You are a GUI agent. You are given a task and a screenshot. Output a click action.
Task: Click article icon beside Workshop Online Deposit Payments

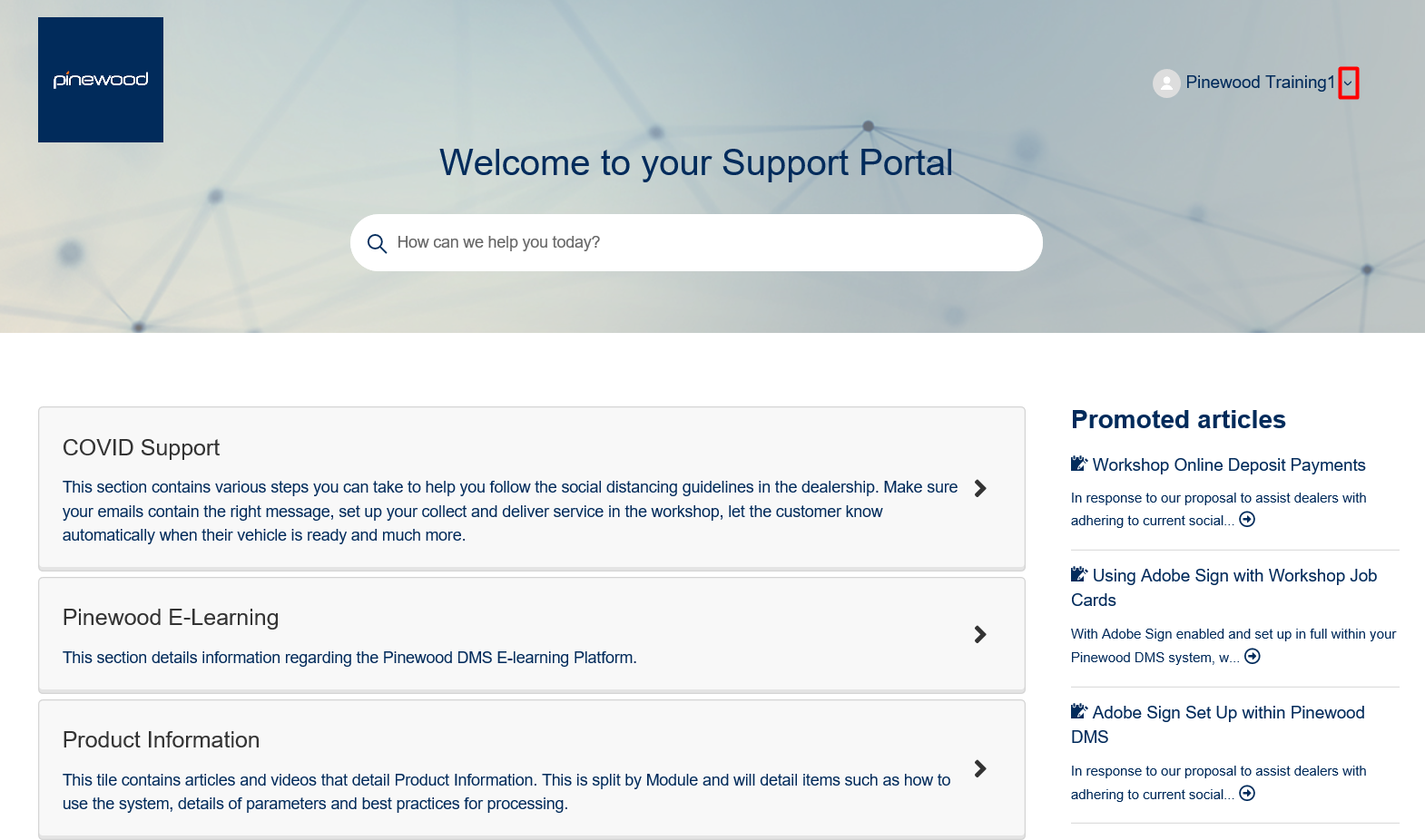[x=1079, y=464]
